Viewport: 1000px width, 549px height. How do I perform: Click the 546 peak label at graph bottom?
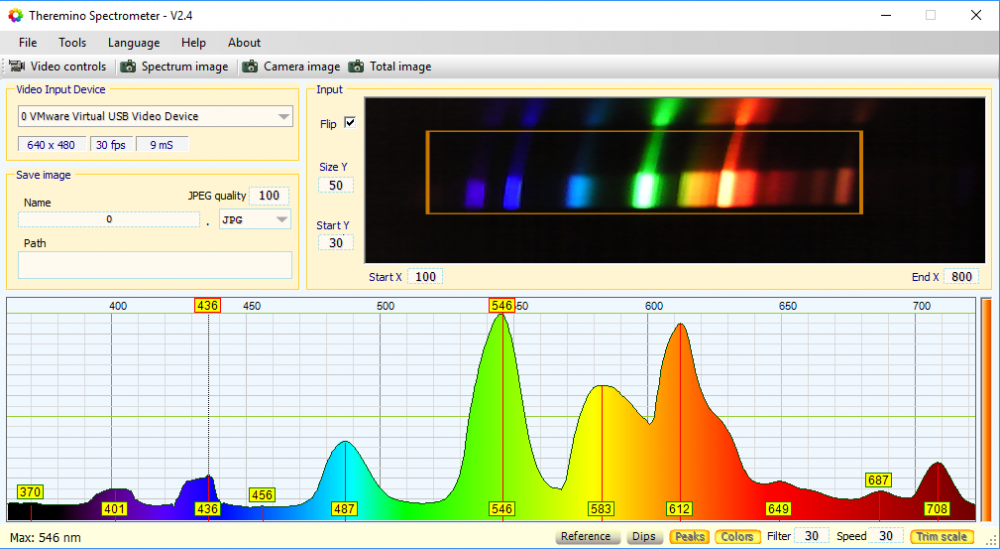(502, 509)
